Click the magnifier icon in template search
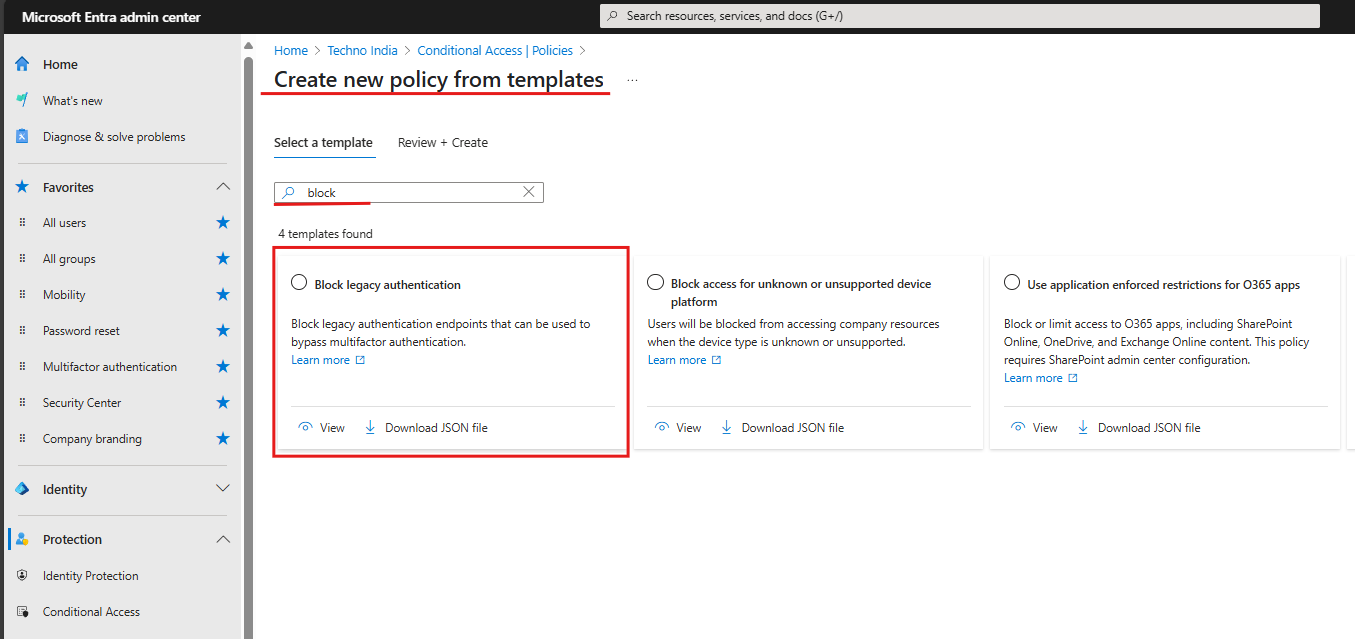1355x639 pixels. point(288,192)
